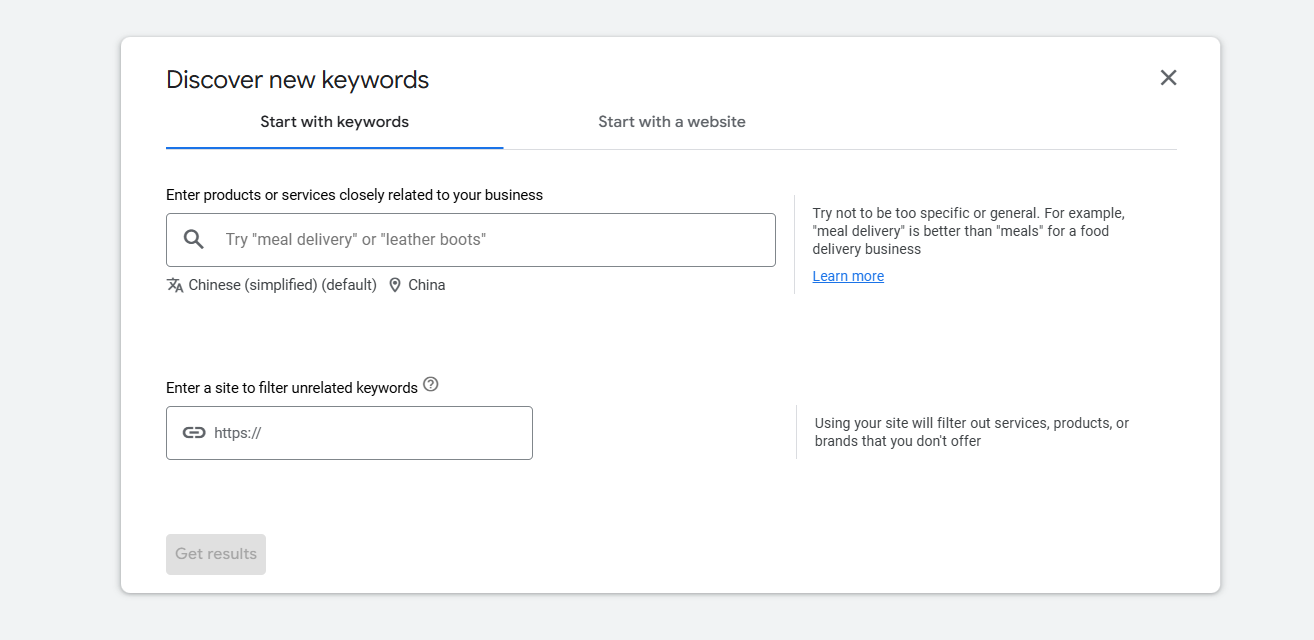Click the translate language icon
The width and height of the screenshot is (1314, 640).
[175, 285]
